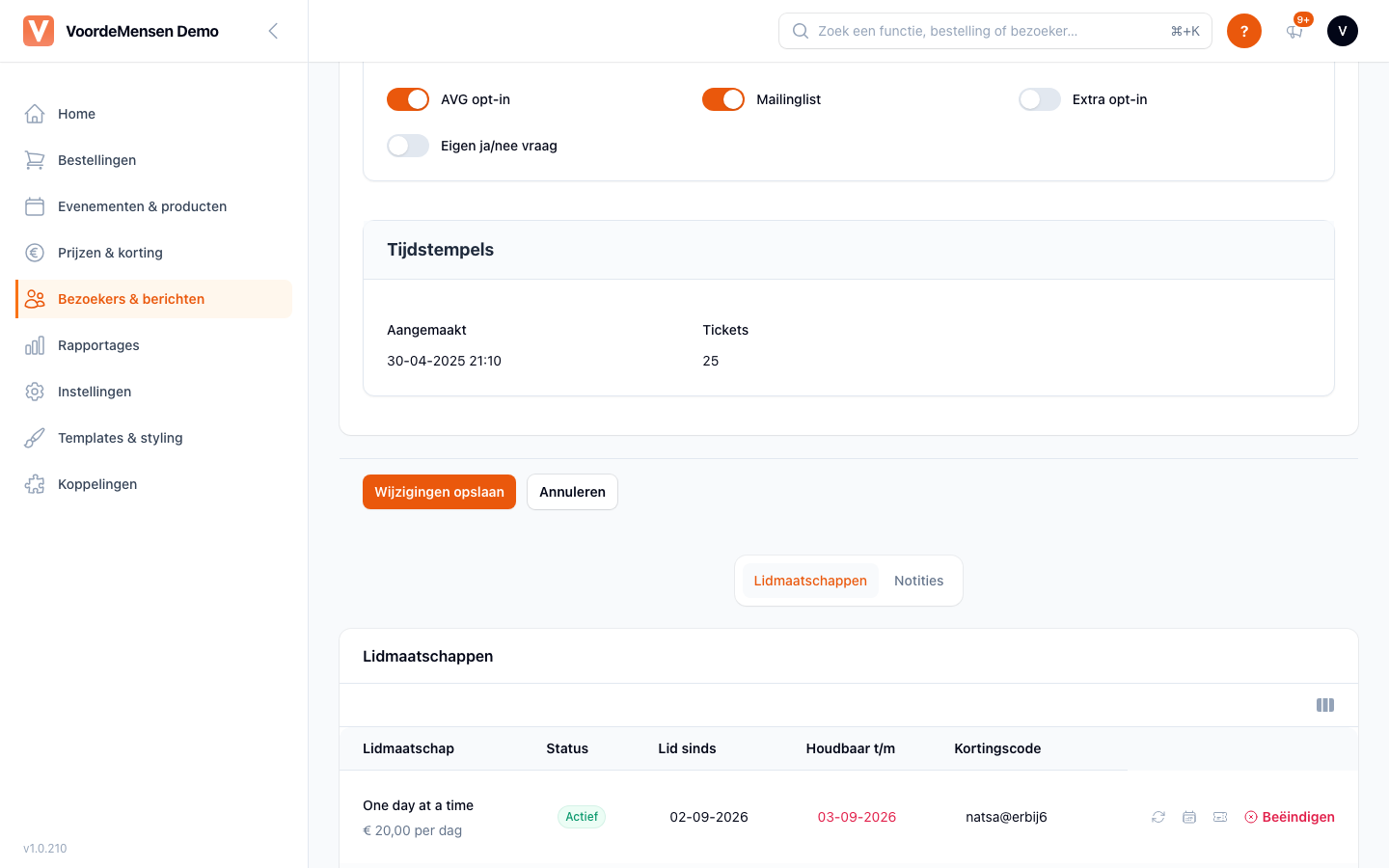1389x868 pixels.
Task: Open the user avatar menu
Action: [1343, 31]
